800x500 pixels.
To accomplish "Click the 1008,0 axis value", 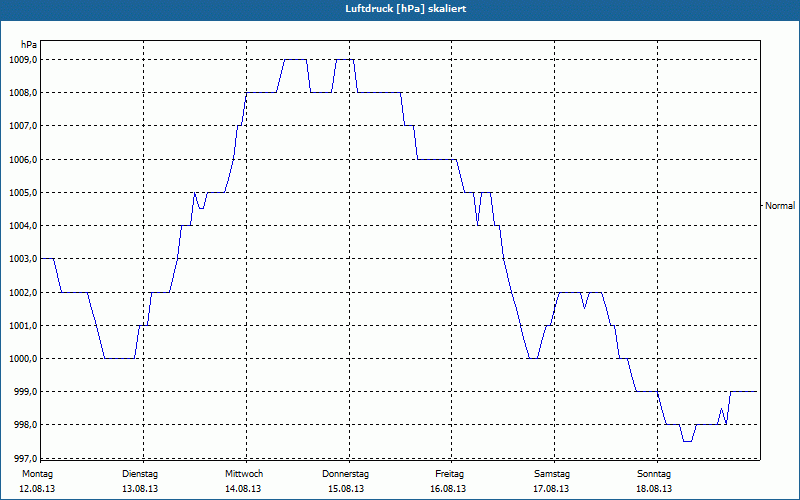I will click(23, 93).
